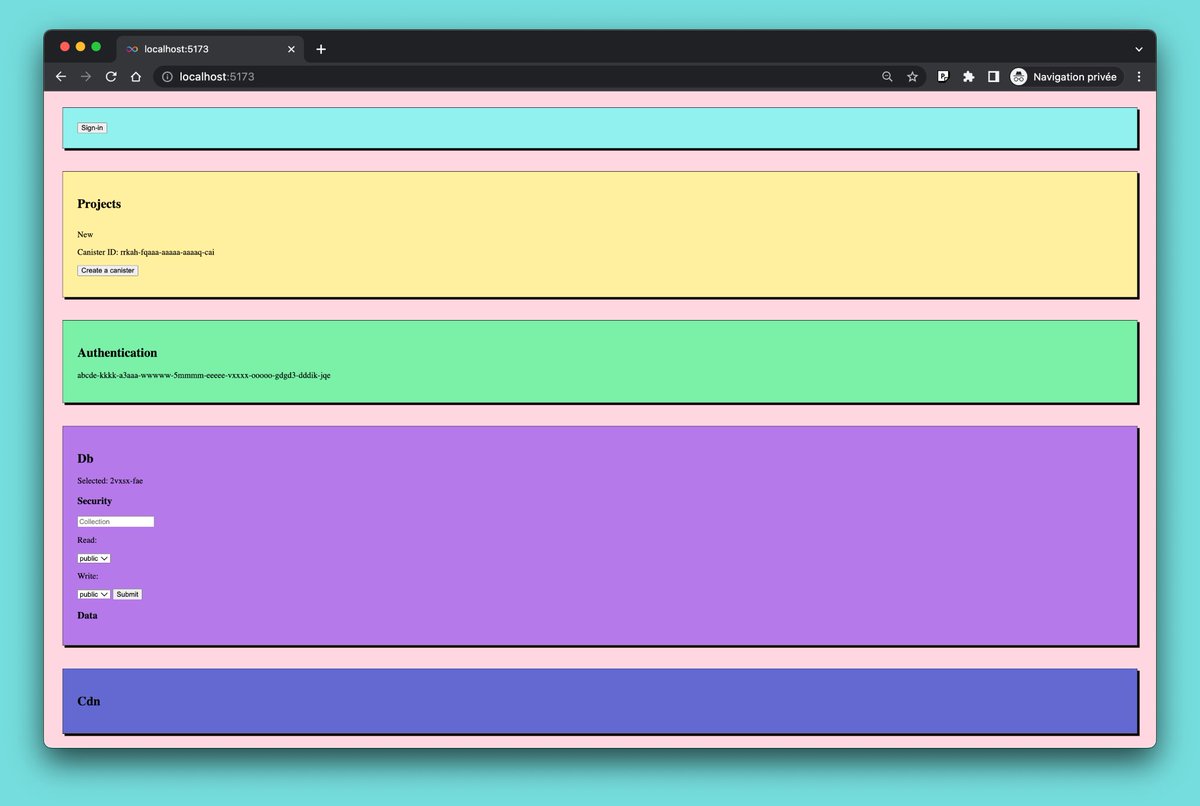Bookmark this page with the star icon
The height and width of the screenshot is (806, 1200).
[912, 76]
